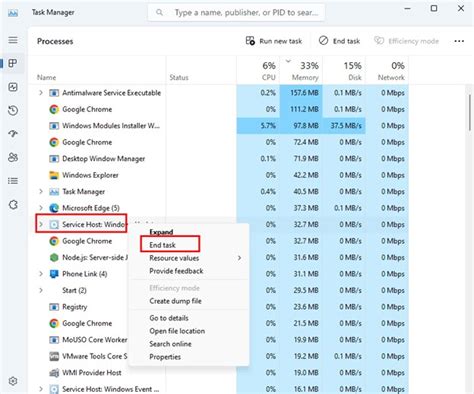Screen dimensions: 474x394
Task: Open the Startup apps sidebar icon
Action: pos(13,134)
